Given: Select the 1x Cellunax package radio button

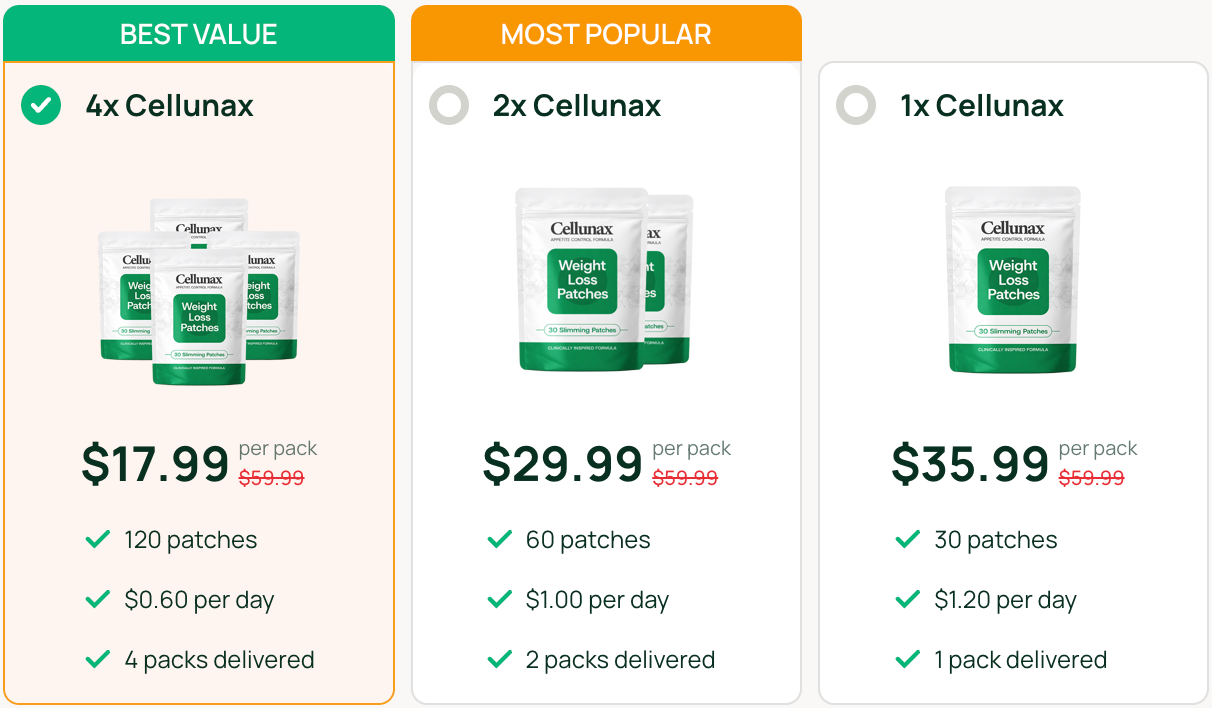Looking at the screenshot, I should [x=856, y=106].
